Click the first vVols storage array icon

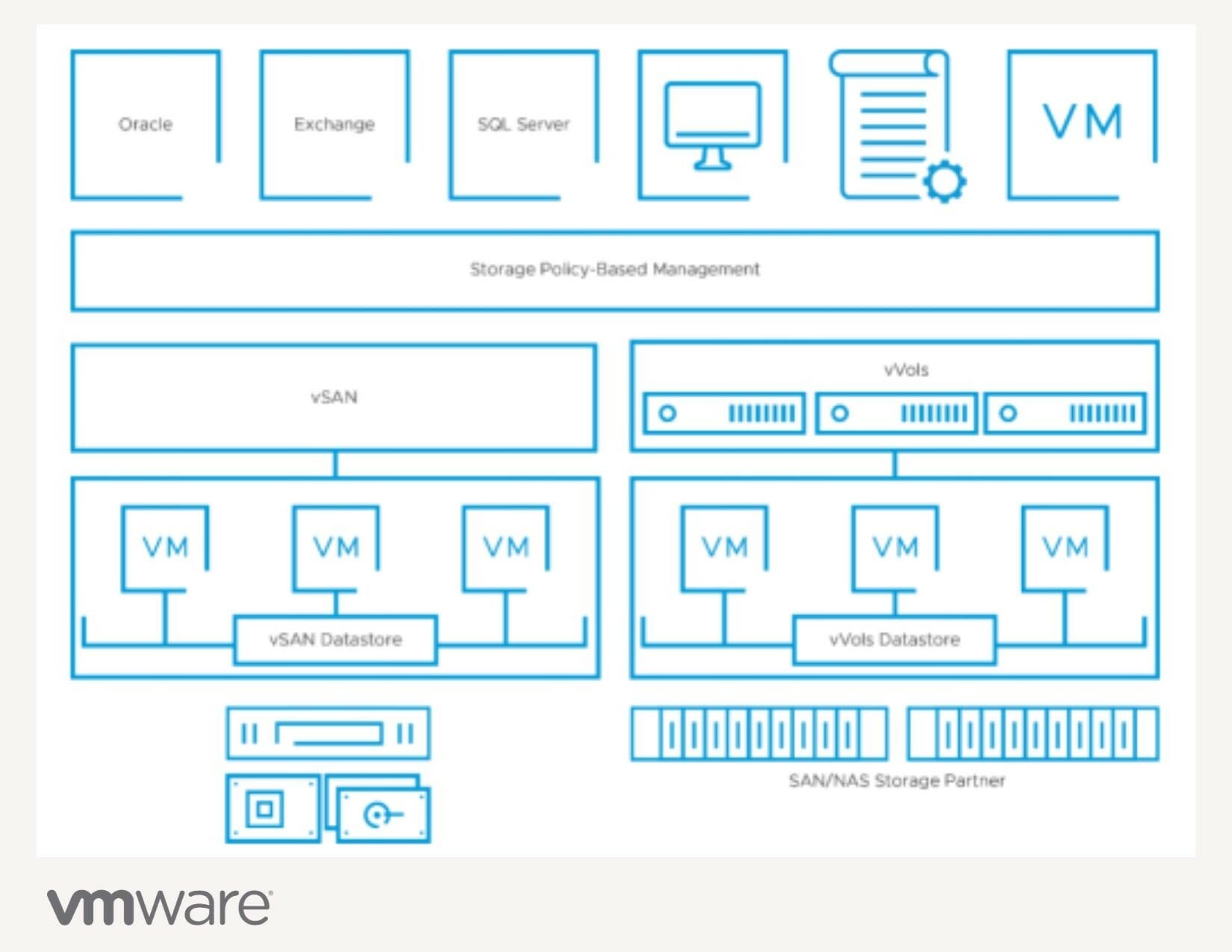tap(724, 413)
